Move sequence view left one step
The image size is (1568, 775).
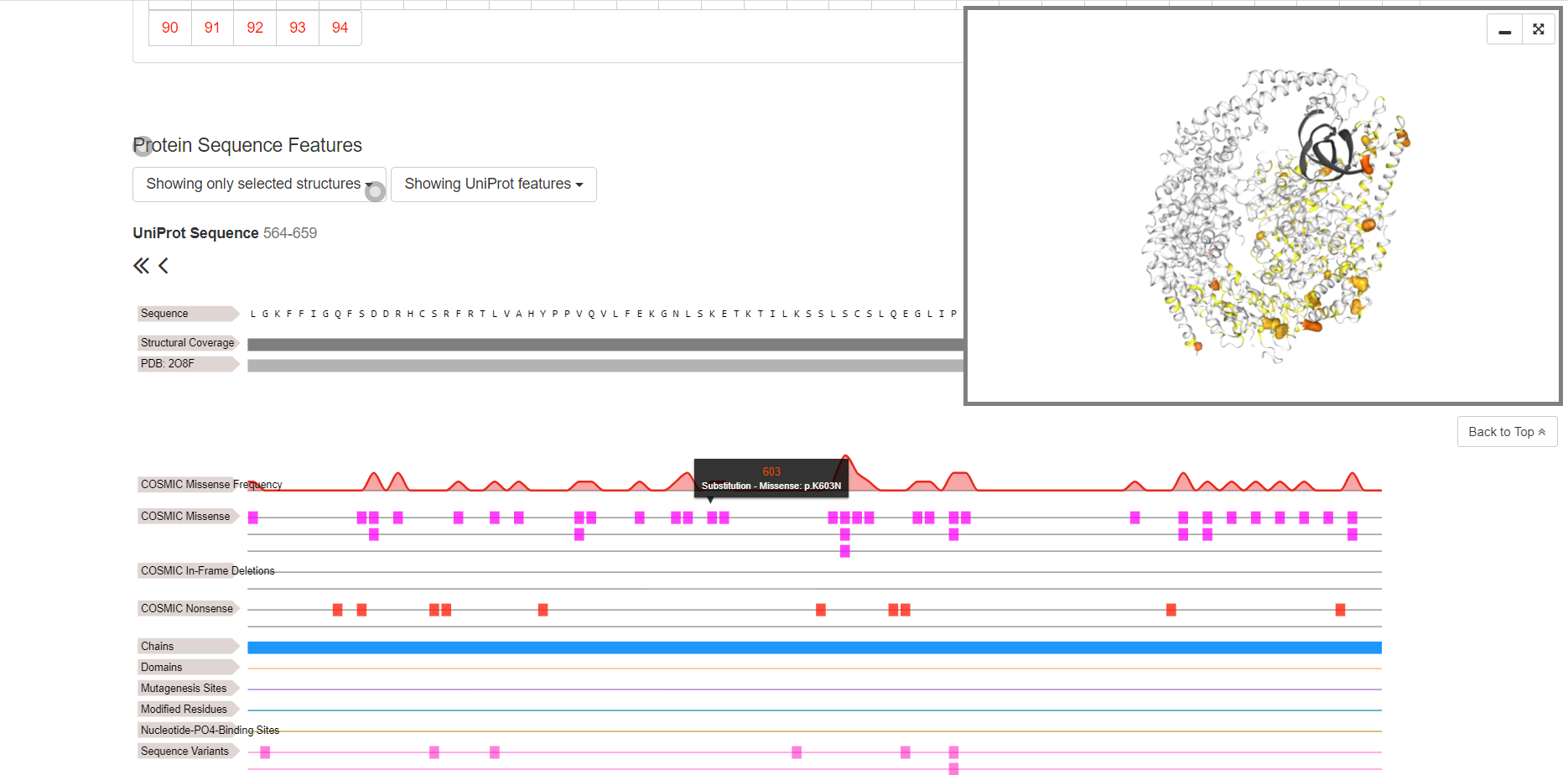164,266
